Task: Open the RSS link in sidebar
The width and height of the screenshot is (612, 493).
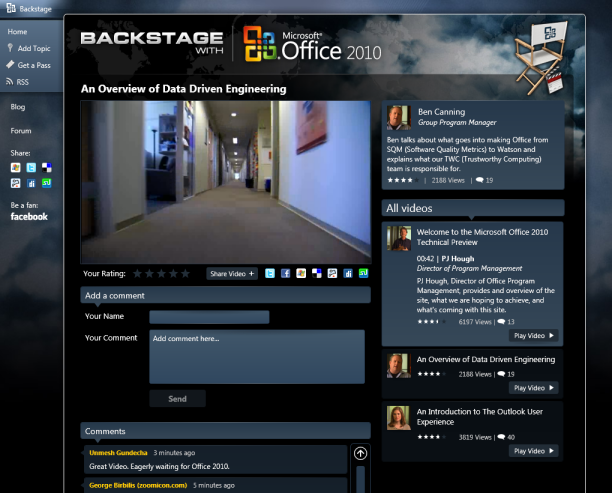Action: point(22,82)
